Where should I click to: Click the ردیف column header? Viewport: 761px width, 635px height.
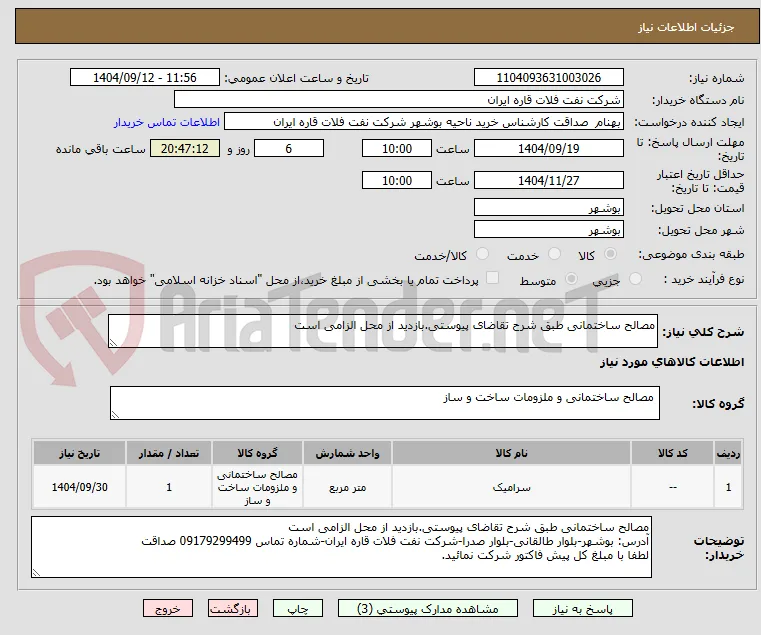point(728,453)
